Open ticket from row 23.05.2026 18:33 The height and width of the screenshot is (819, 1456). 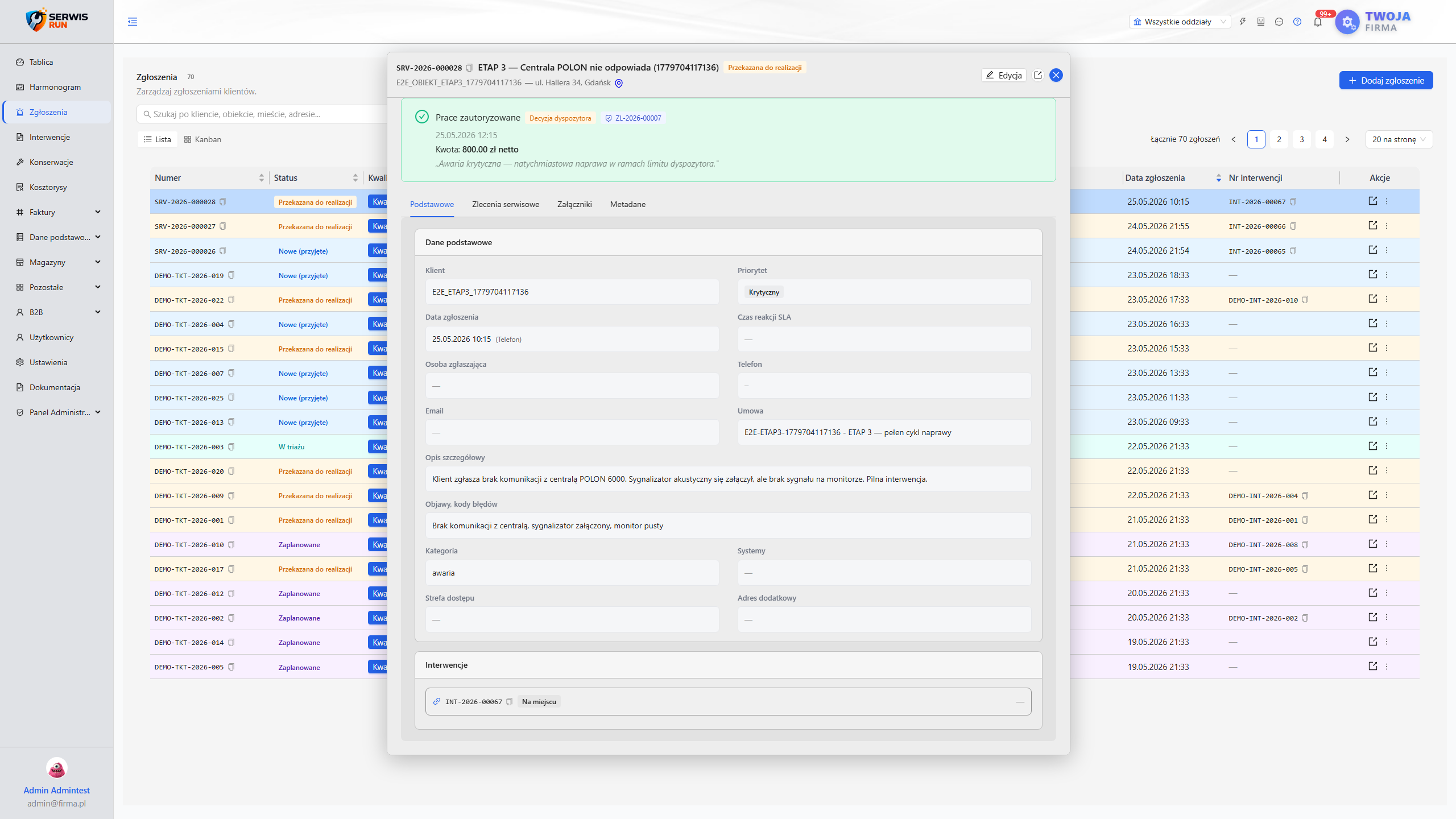(x=1373, y=274)
